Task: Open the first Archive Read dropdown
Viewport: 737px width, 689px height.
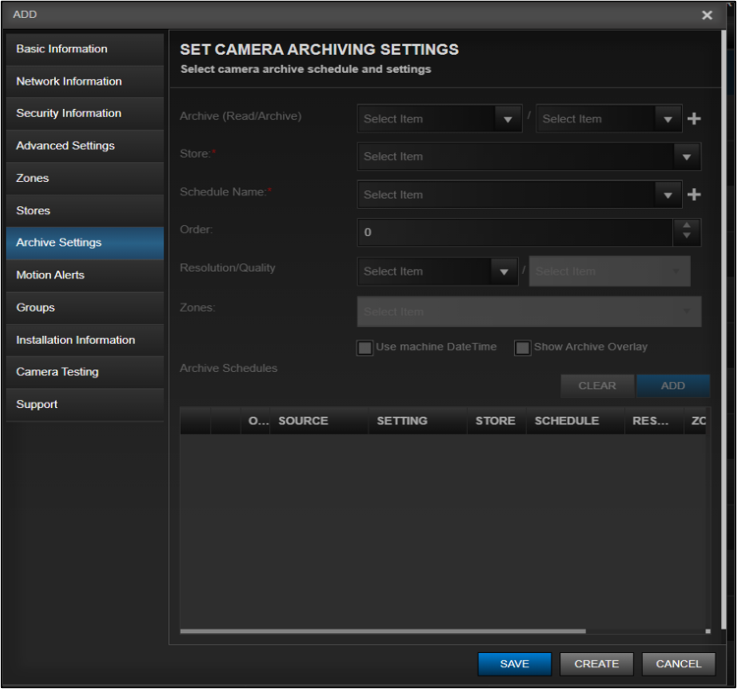Action: point(439,118)
